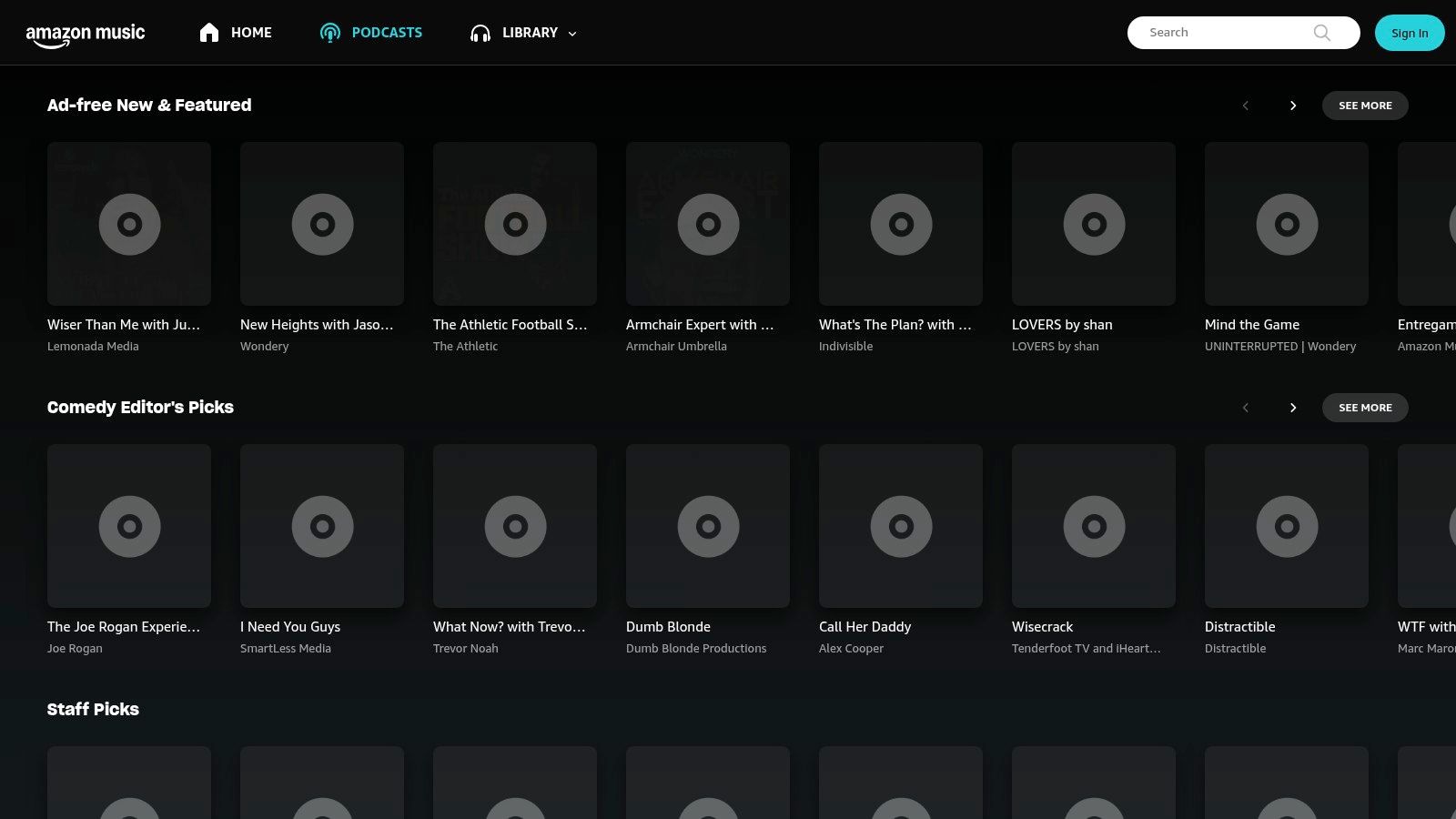
Task: Open the Armchair Expert podcast cover
Action: pyautogui.click(x=708, y=224)
